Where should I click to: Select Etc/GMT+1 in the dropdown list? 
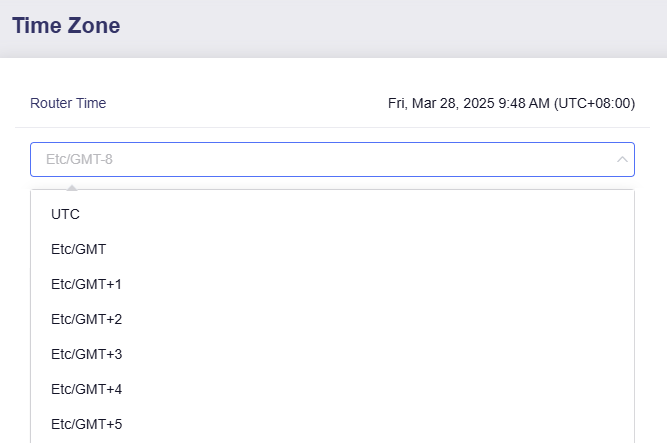85,284
